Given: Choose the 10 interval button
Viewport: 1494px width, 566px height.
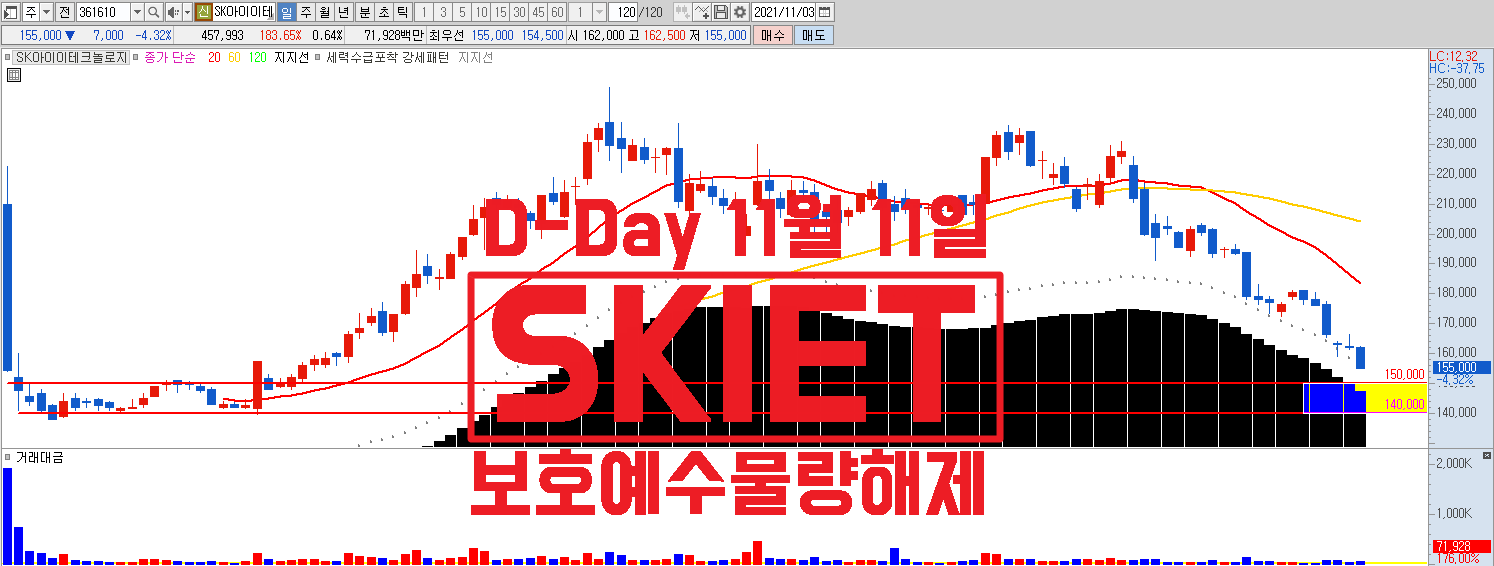Looking at the screenshot, I should click(480, 12).
